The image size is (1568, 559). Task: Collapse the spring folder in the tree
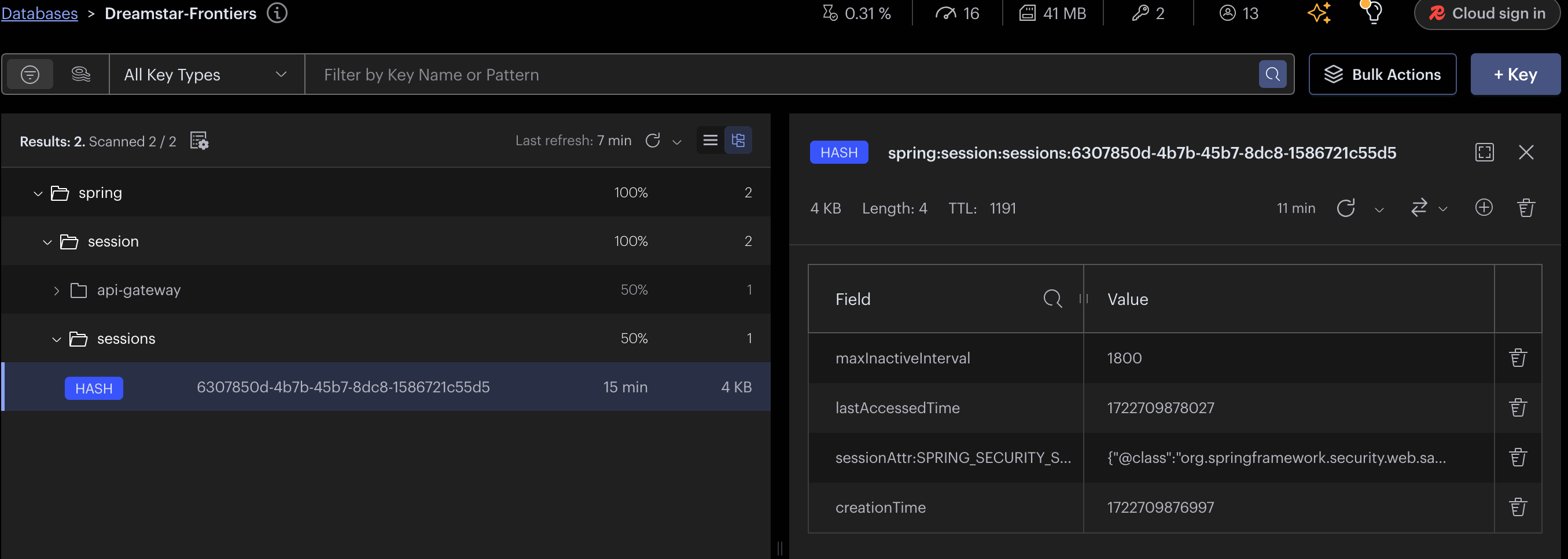click(38, 193)
